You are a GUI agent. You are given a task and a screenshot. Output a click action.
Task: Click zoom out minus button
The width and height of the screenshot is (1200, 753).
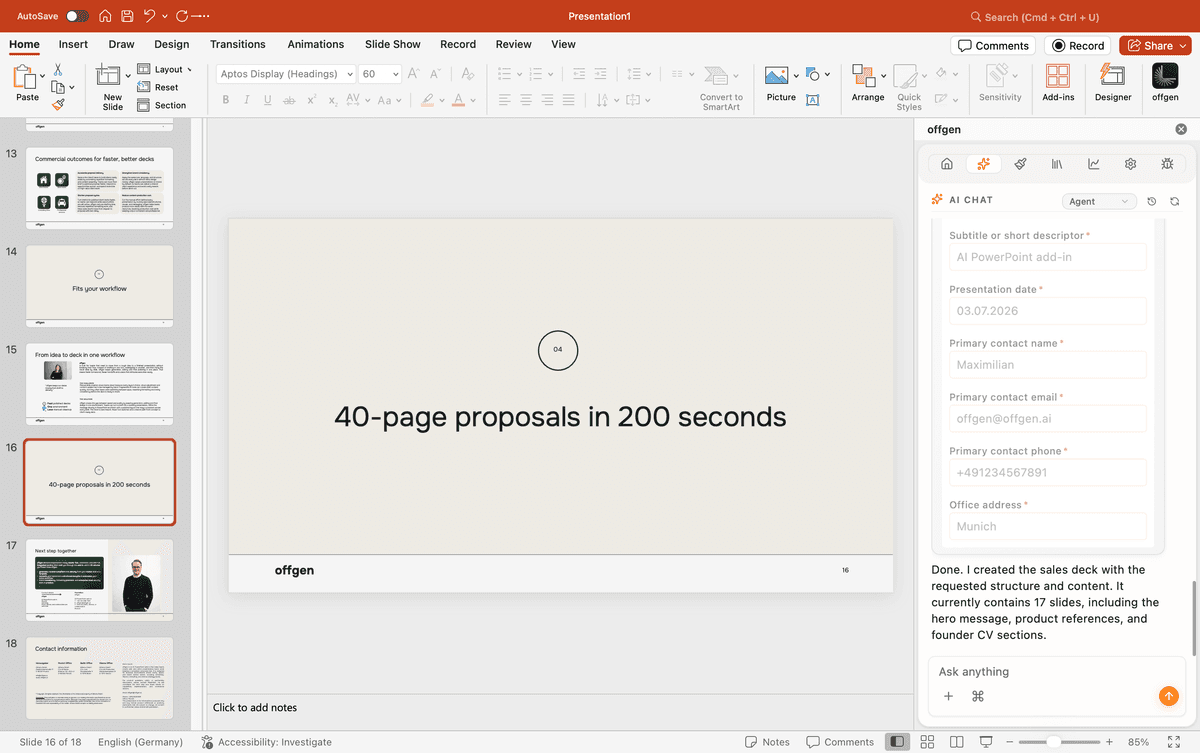coord(1011,742)
